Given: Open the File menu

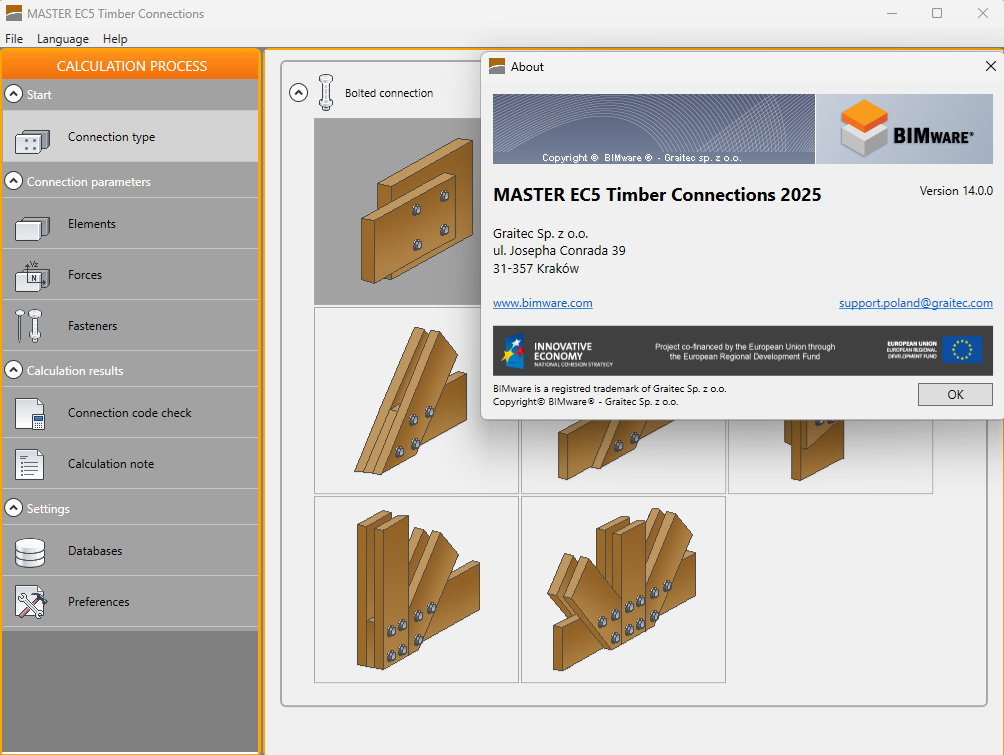Looking at the screenshot, I should (x=14, y=39).
